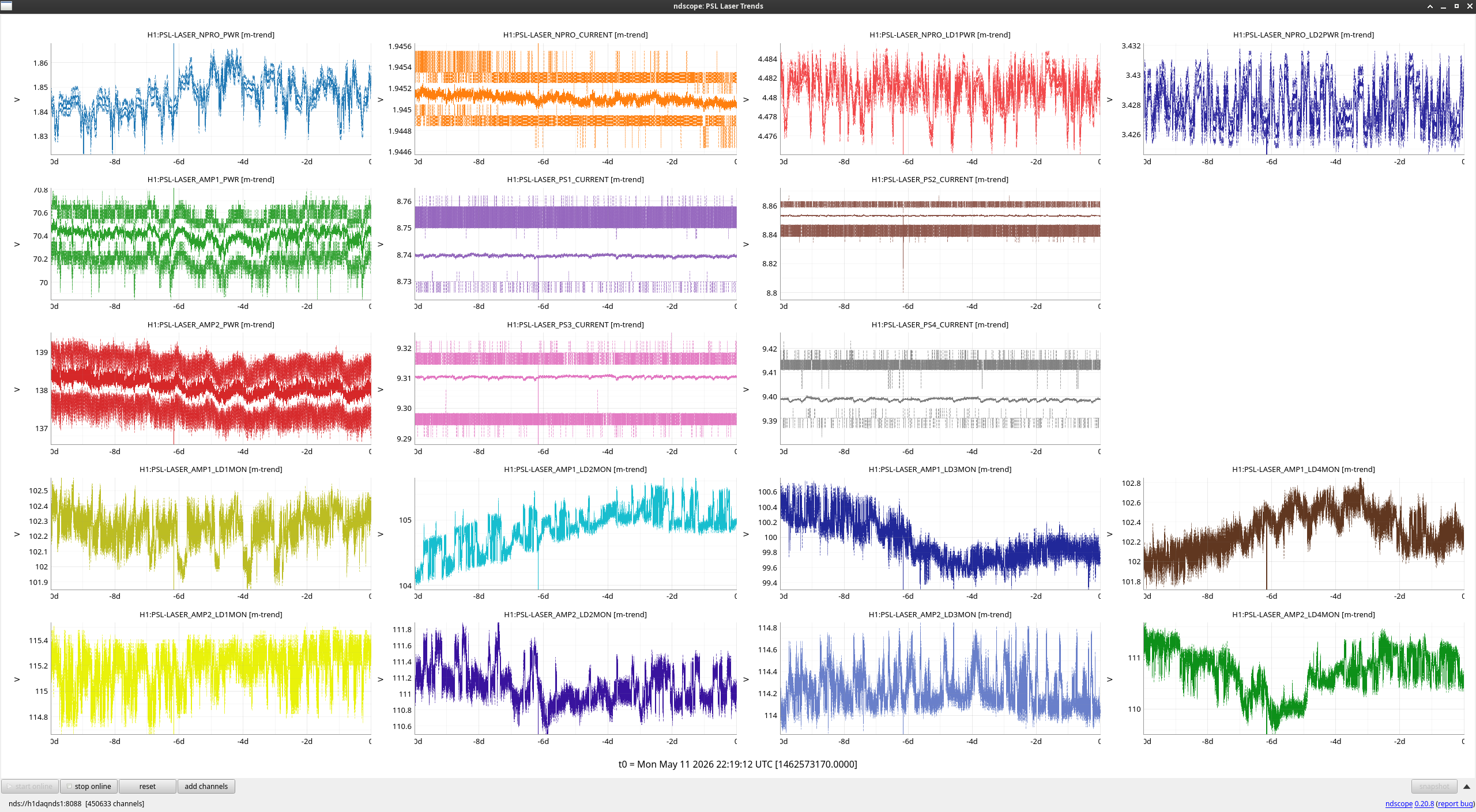The height and width of the screenshot is (812, 1476).
Task: Reset the plot view with reset button
Action: pyautogui.click(x=148, y=786)
